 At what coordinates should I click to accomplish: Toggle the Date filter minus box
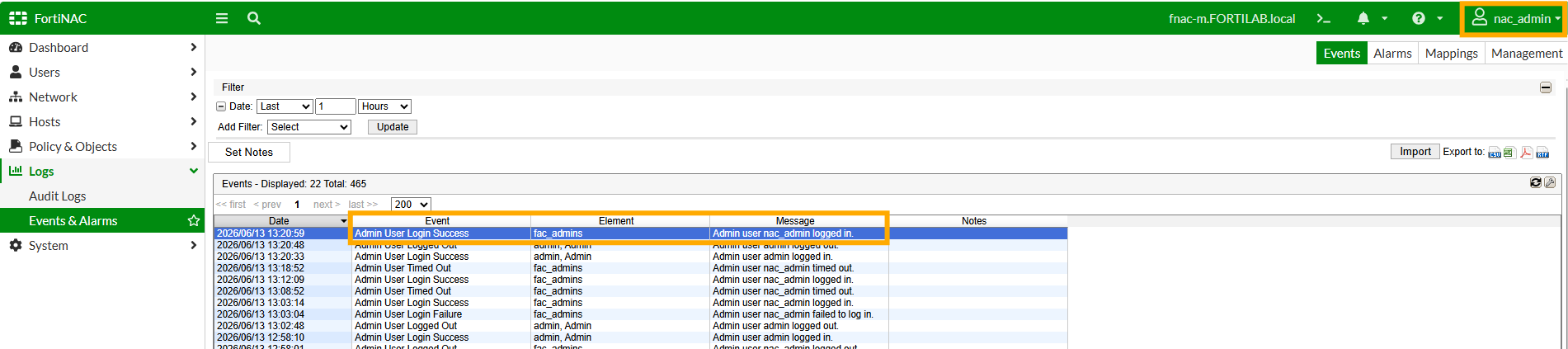tap(221, 106)
